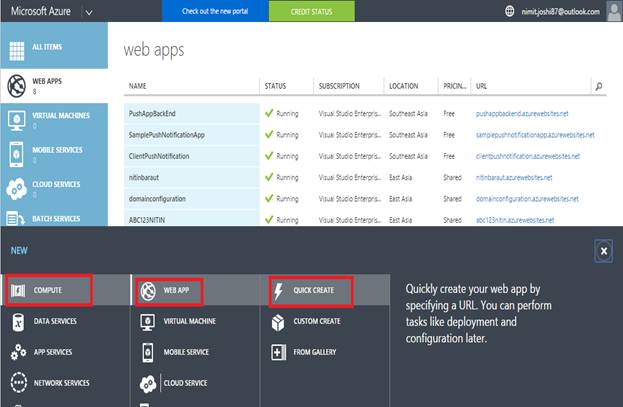Screen dimensions: 623x407
Task: Click the App Services gears icon
Action: click(18, 352)
